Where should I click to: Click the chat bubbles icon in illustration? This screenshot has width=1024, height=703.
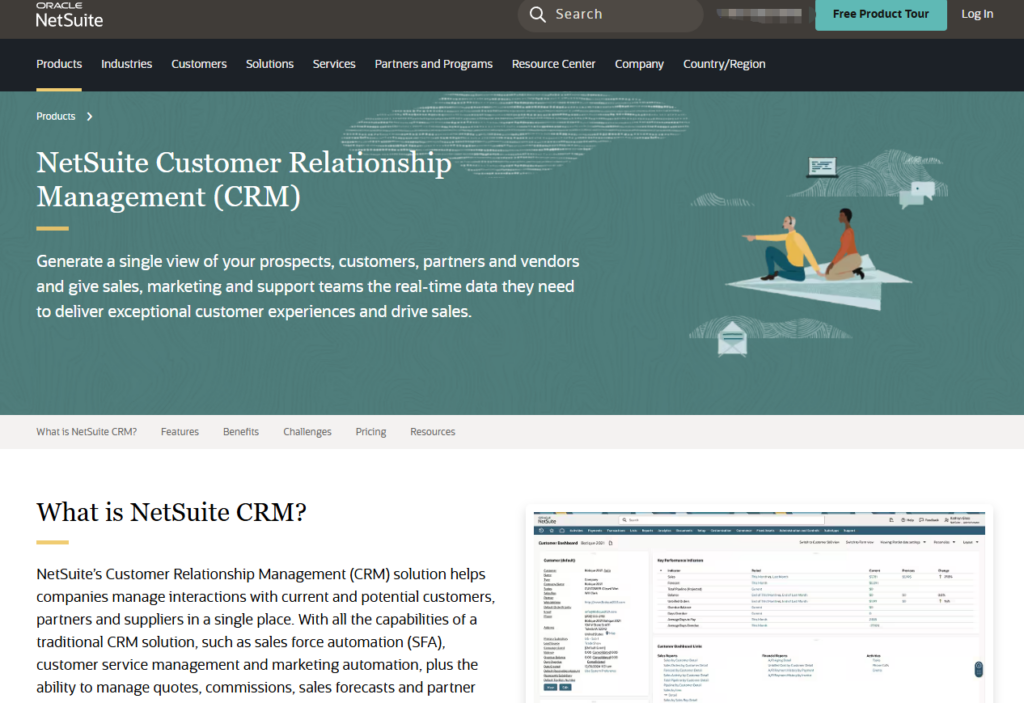[x=917, y=193]
